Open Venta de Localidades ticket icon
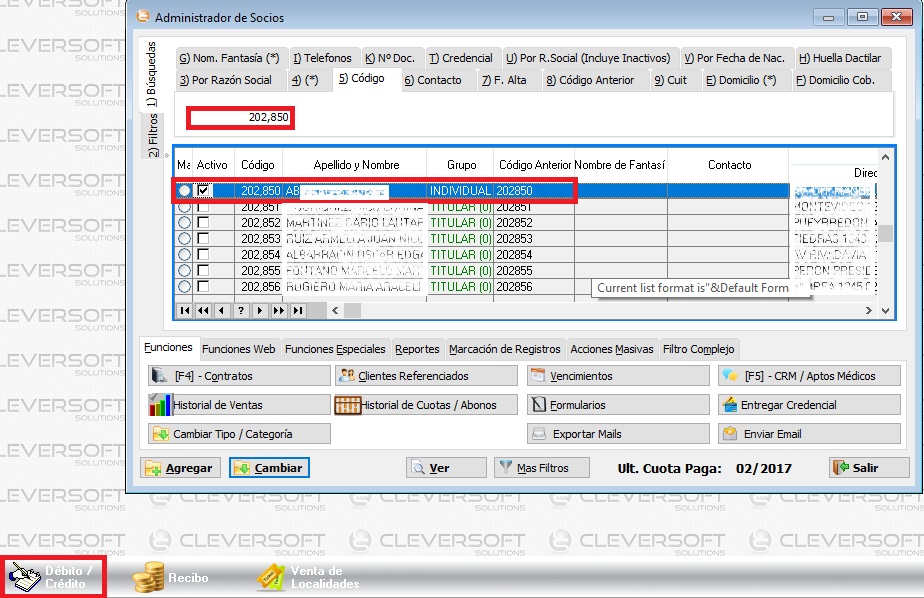Image resolution: width=924 pixels, height=598 pixels. tap(270, 577)
